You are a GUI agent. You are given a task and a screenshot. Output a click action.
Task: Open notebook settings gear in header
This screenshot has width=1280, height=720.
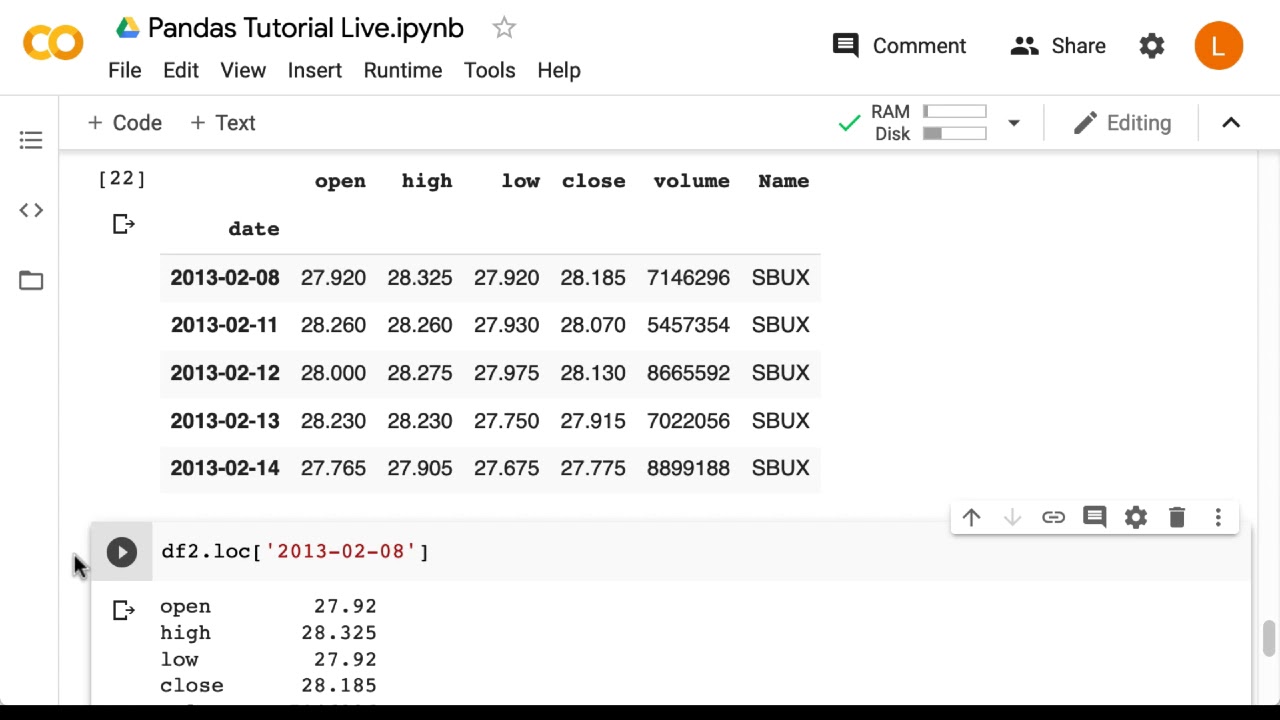(1152, 46)
